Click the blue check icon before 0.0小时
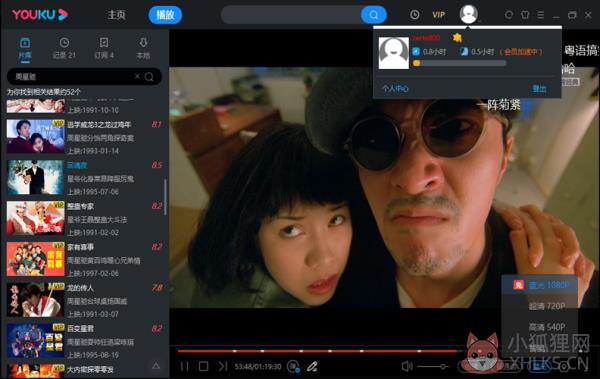This screenshot has height=379, width=600. pos(416,51)
